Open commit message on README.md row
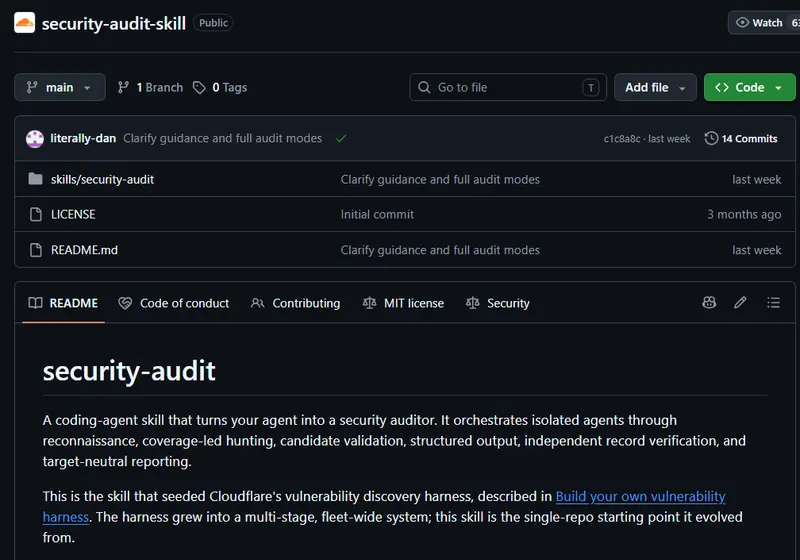The width and height of the screenshot is (800, 560). [x=440, y=250]
